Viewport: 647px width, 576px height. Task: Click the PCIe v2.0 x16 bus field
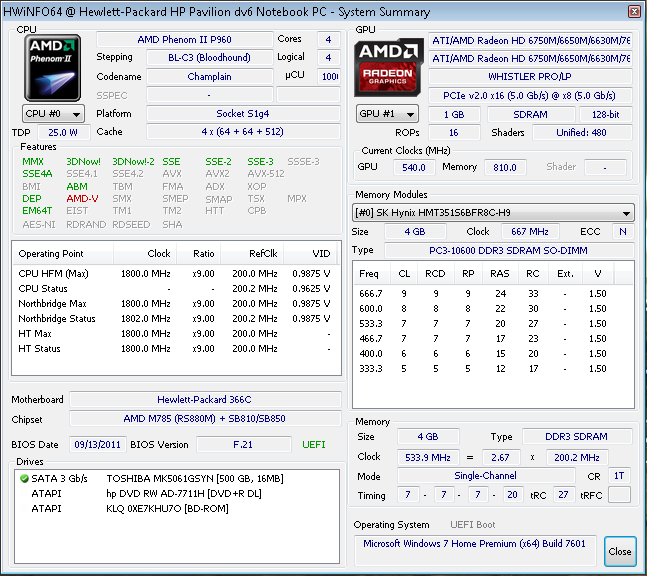(x=530, y=96)
